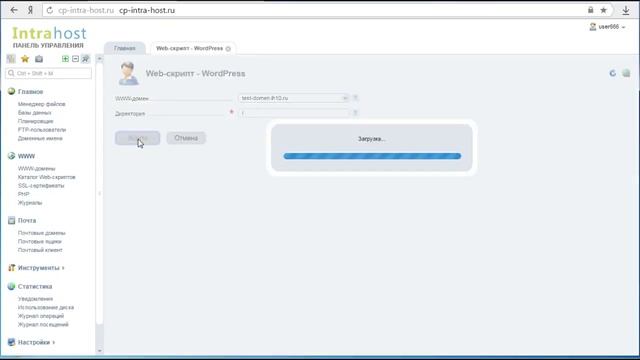Viewport: 640px width, 360px height.
Task: Switch to the Главная tab
Action: pyautogui.click(x=124, y=48)
